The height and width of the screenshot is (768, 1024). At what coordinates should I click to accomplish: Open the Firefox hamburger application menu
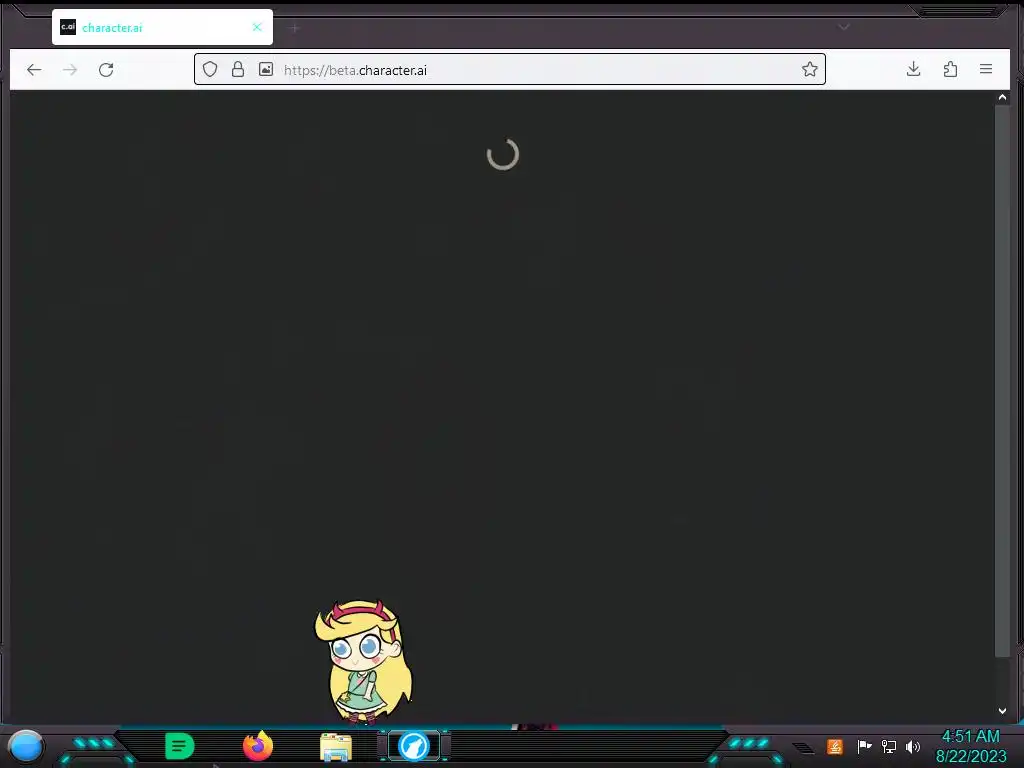[986, 69]
